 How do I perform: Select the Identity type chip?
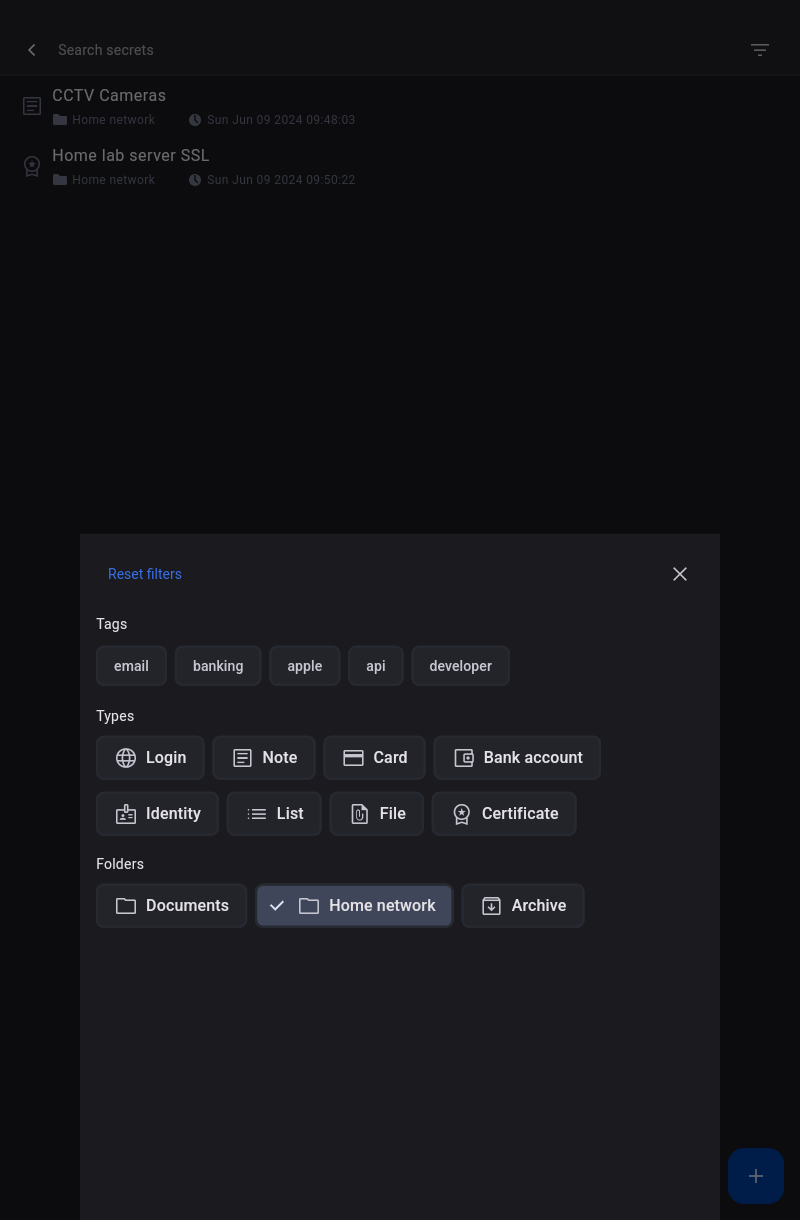pos(157,814)
